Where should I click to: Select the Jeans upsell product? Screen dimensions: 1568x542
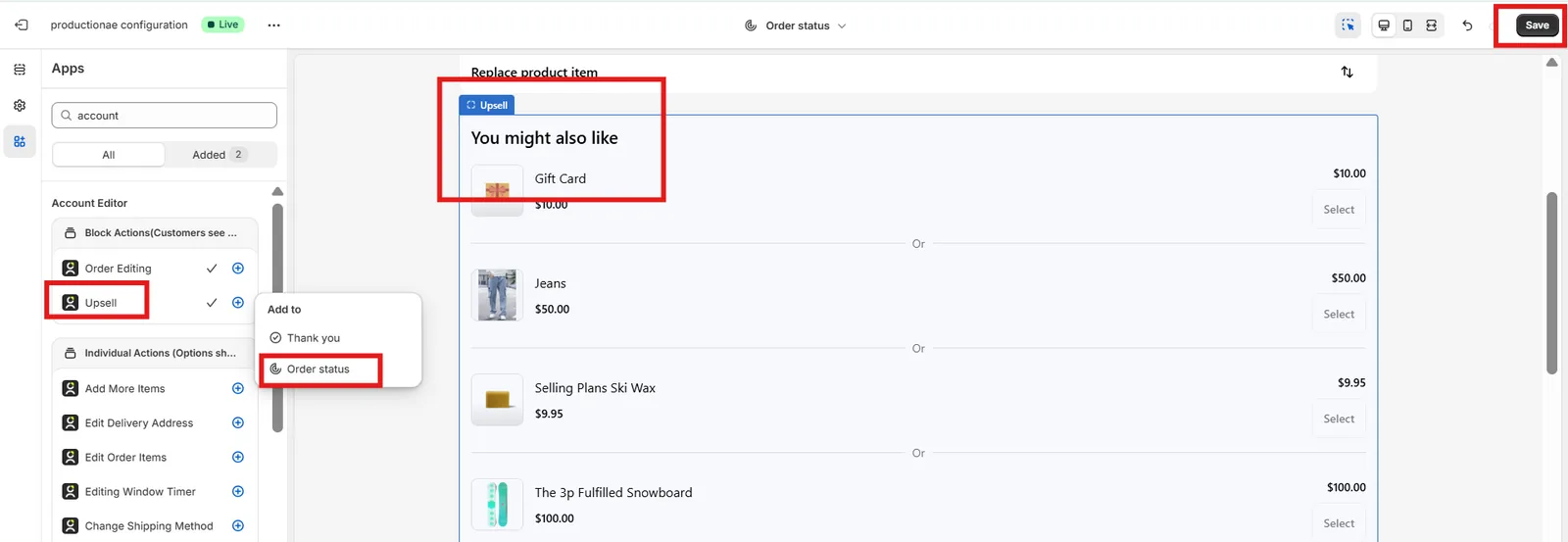point(1339,315)
